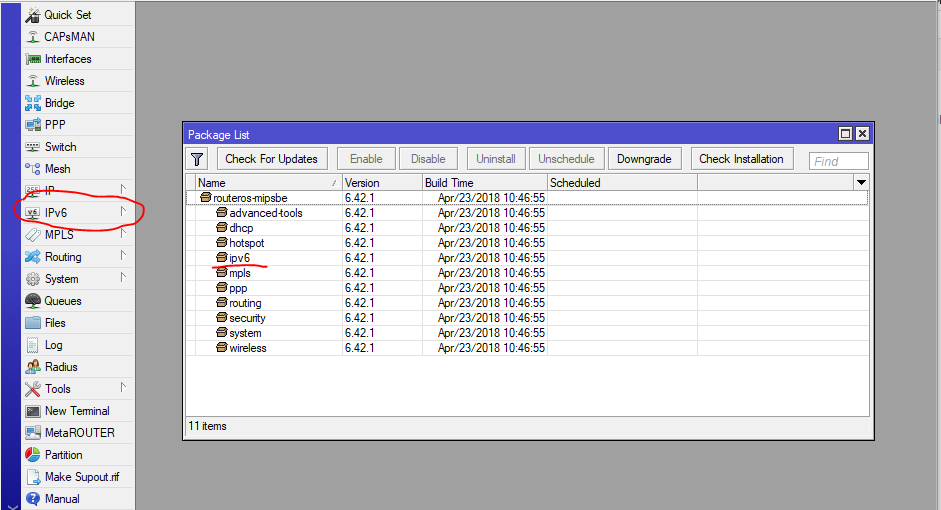This screenshot has height=510, width=941.
Task: Click the Uninstall button
Action: pyautogui.click(x=496, y=159)
